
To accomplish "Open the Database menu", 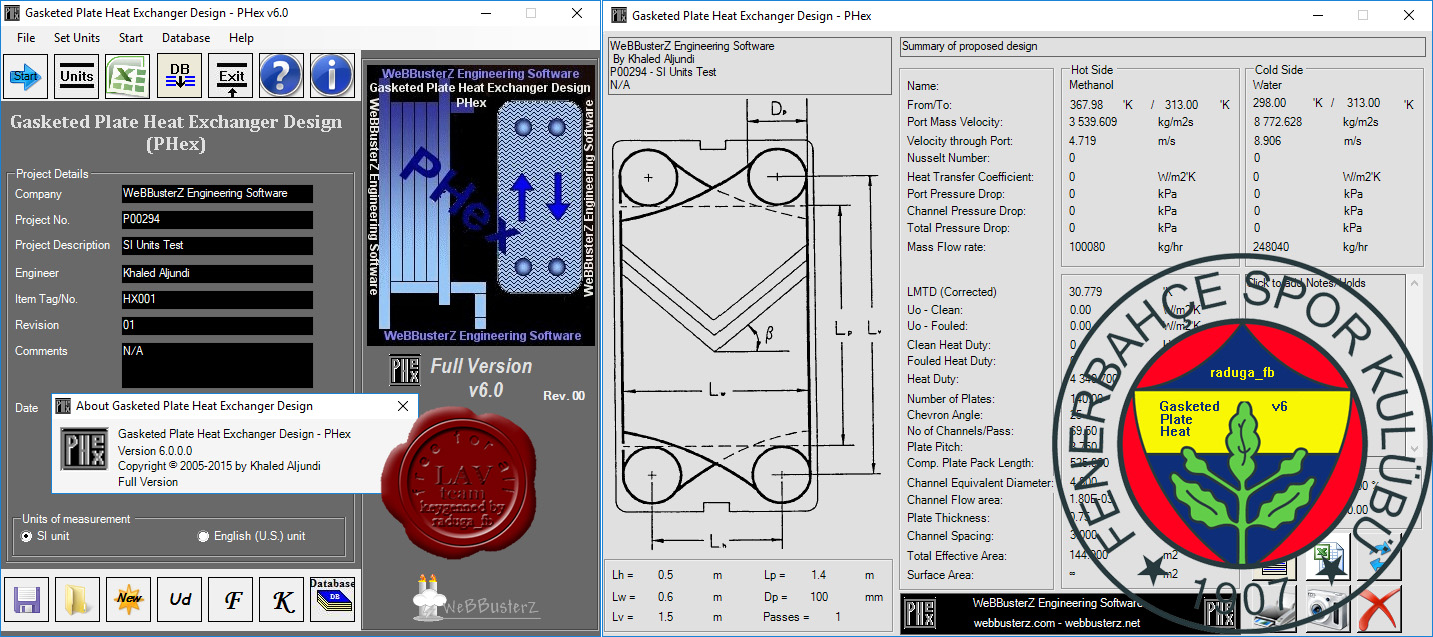I will click(x=186, y=38).
